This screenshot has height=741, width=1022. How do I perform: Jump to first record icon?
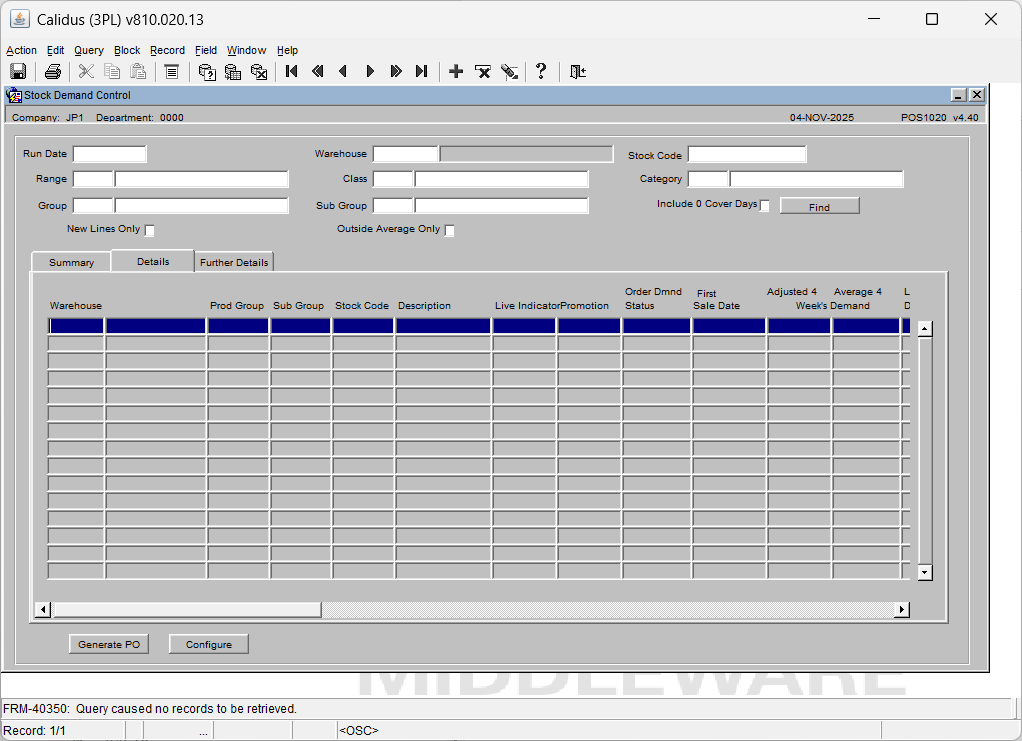click(291, 71)
